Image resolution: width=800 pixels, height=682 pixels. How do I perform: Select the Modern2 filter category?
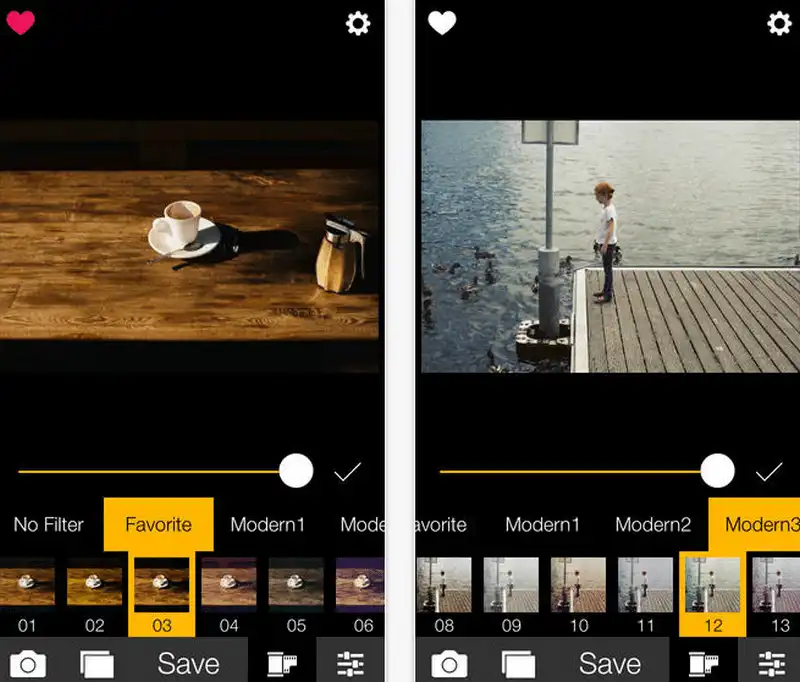pyautogui.click(x=653, y=524)
